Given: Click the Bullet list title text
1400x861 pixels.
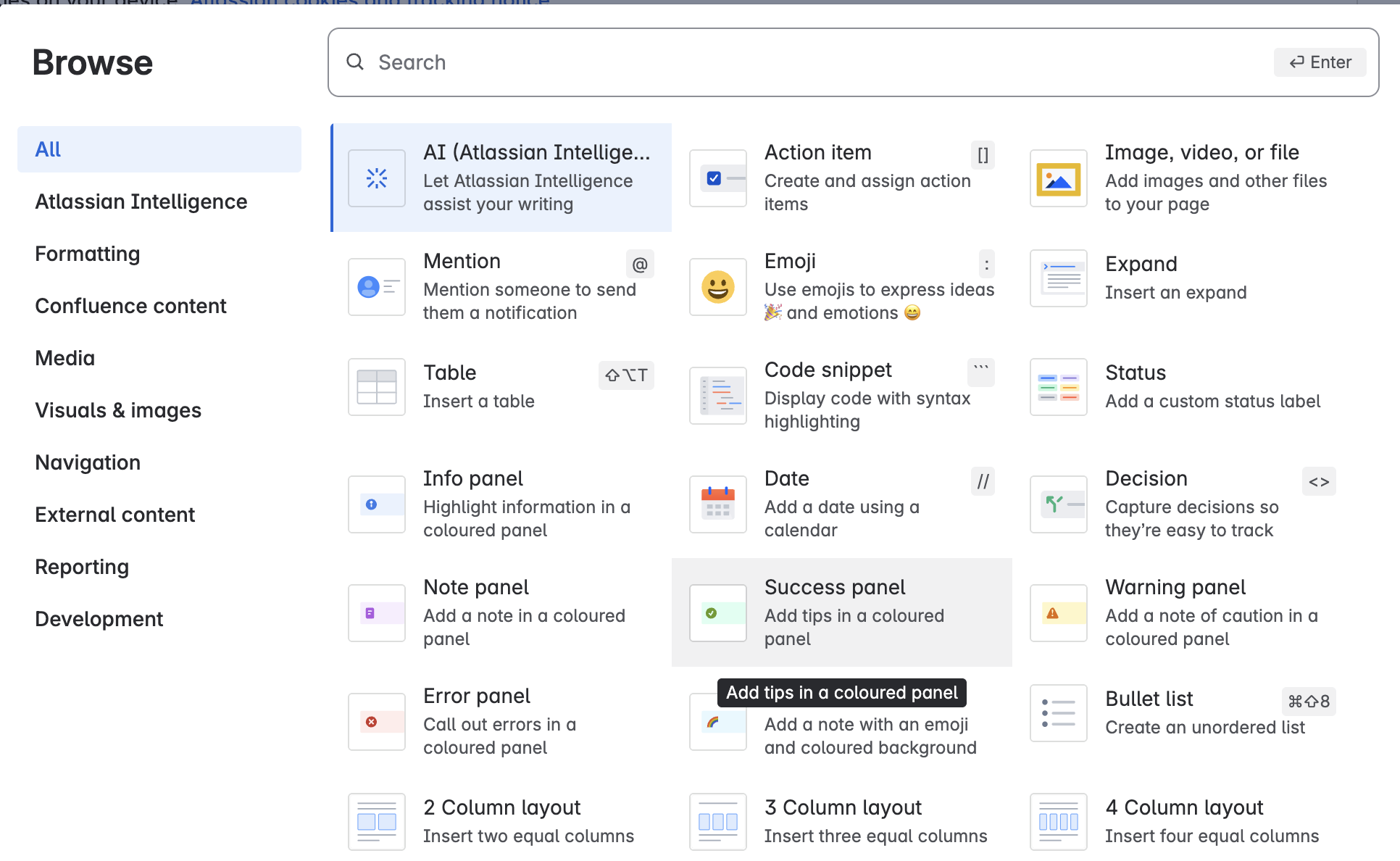Looking at the screenshot, I should [x=1149, y=699].
